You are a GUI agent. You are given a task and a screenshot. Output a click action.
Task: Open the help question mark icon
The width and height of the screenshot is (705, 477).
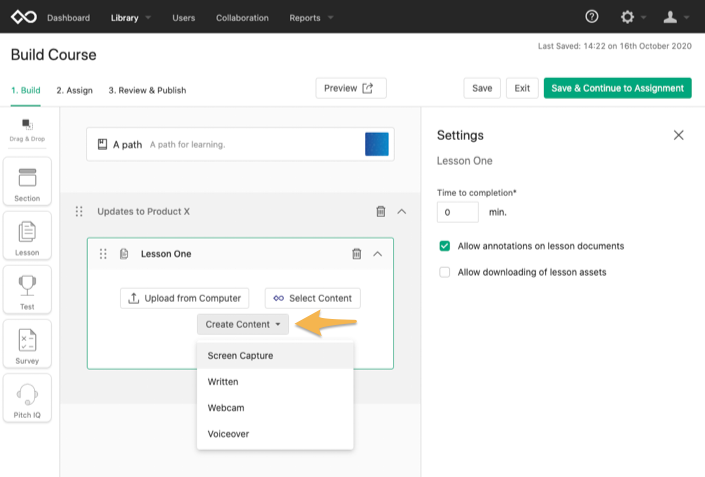click(x=592, y=17)
